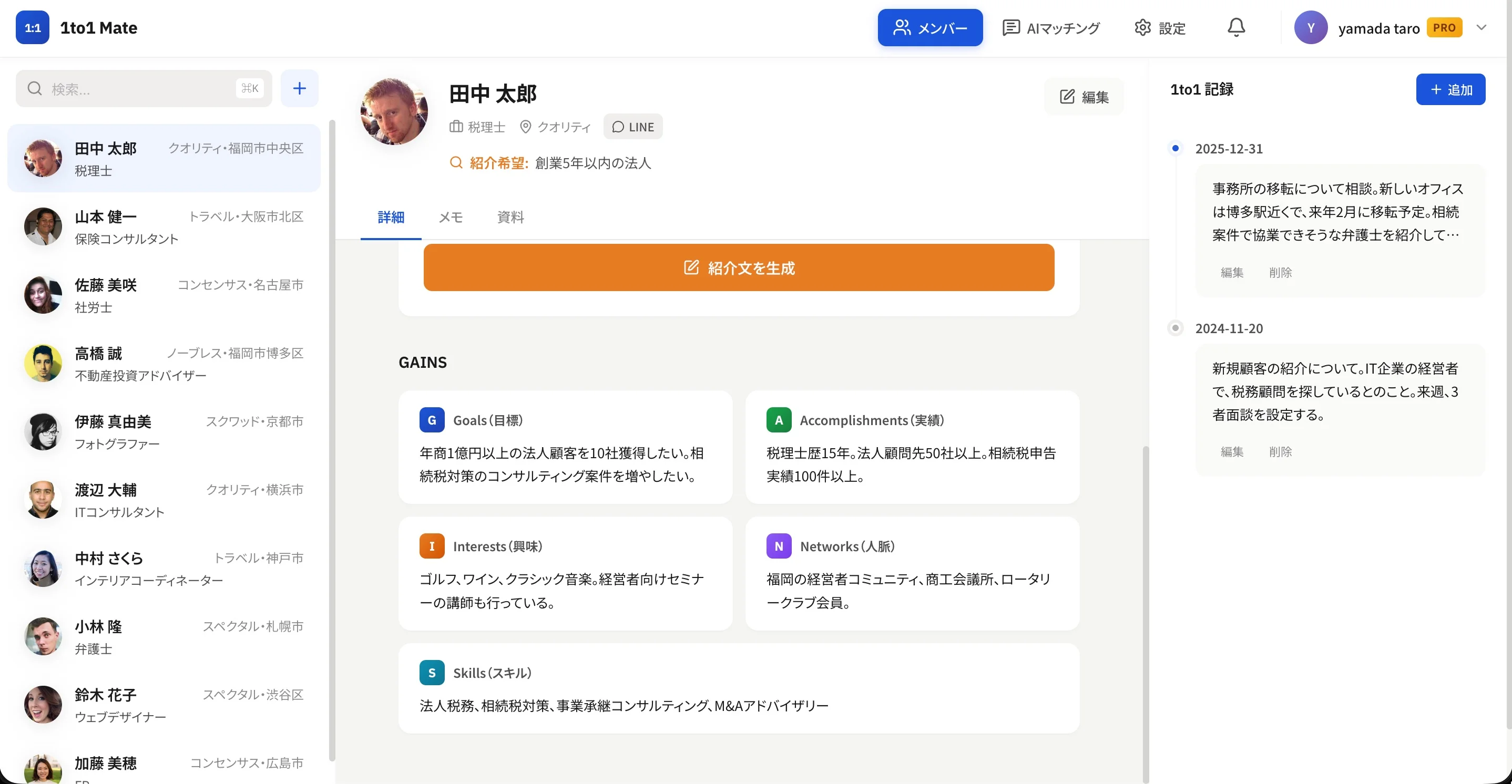Click the Skills S badge icon
Image resolution: width=1512 pixels, height=784 pixels.
tap(432, 673)
